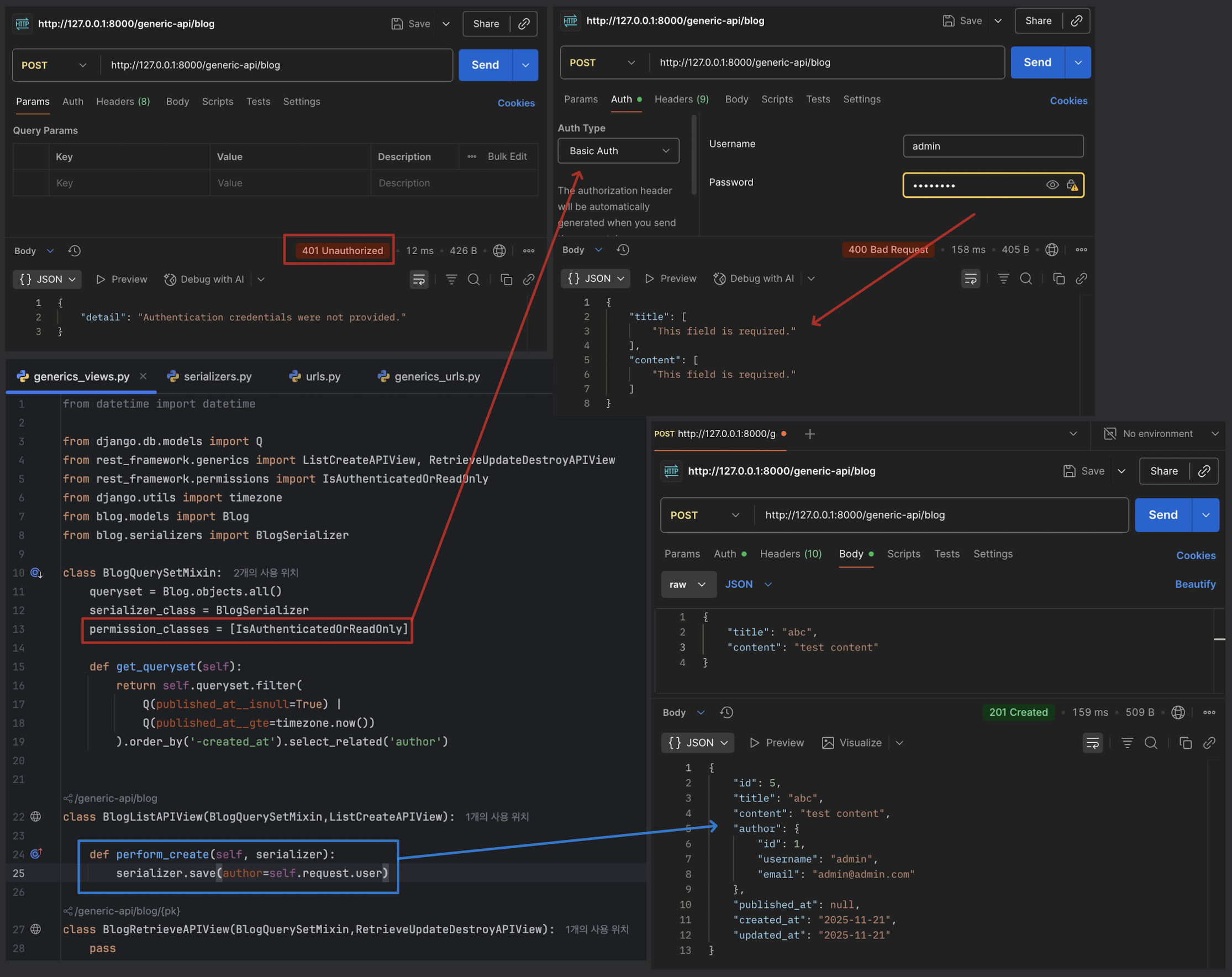Click the password visibility eye icon
This screenshot has width=1232, height=977.
(x=1052, y=185)
